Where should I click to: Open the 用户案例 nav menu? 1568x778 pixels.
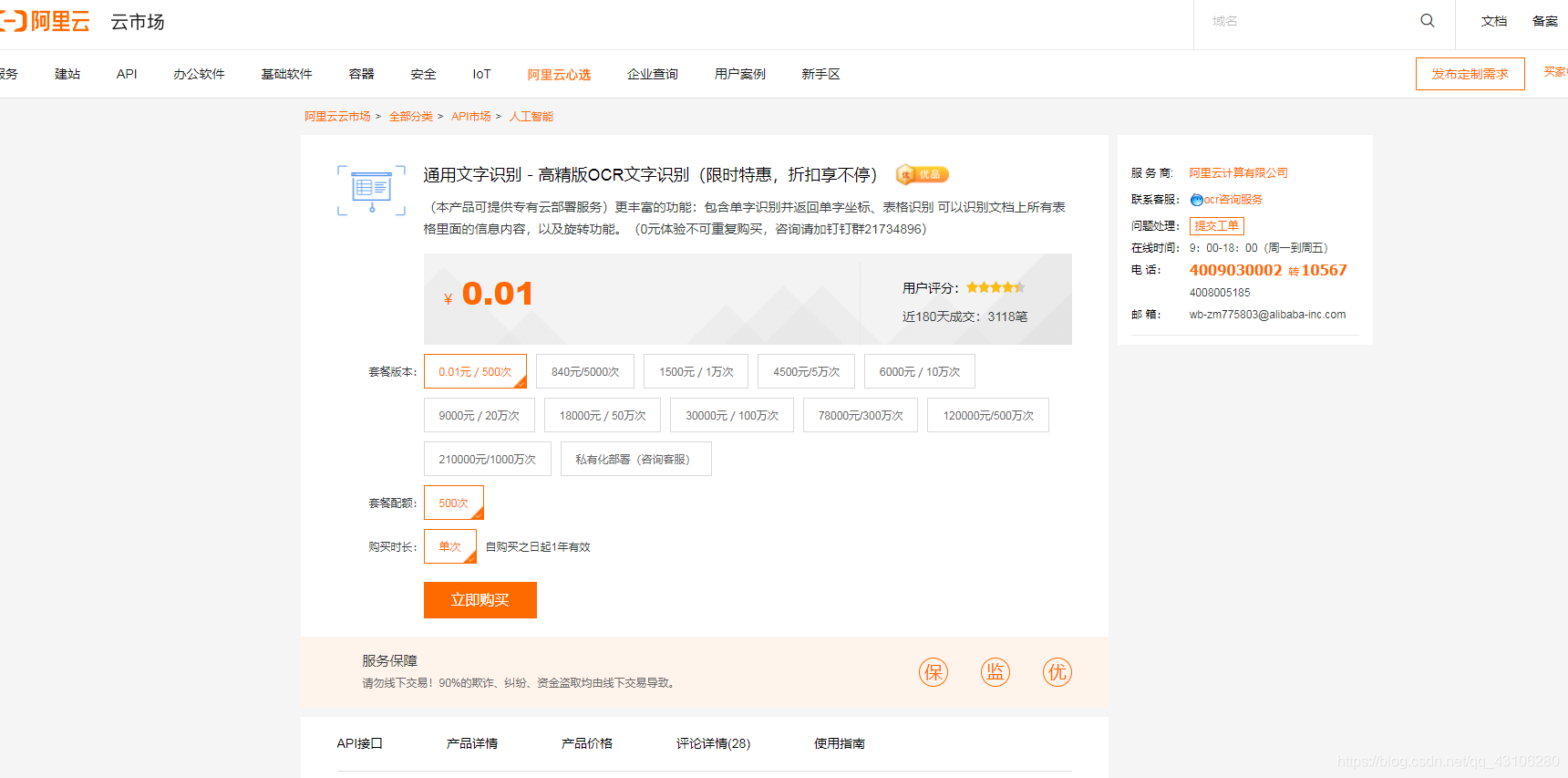pyautogui.click(x=740, y=74)
